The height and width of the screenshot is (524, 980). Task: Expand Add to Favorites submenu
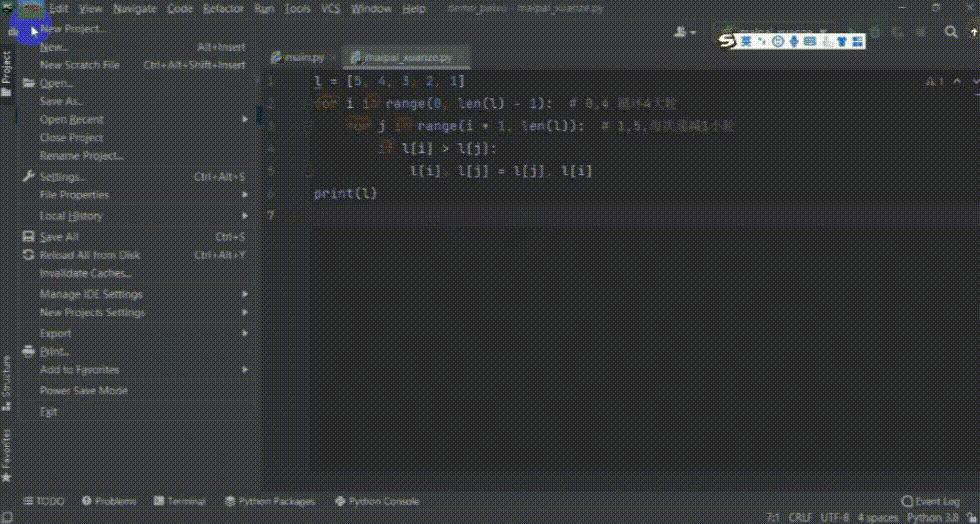79,370
